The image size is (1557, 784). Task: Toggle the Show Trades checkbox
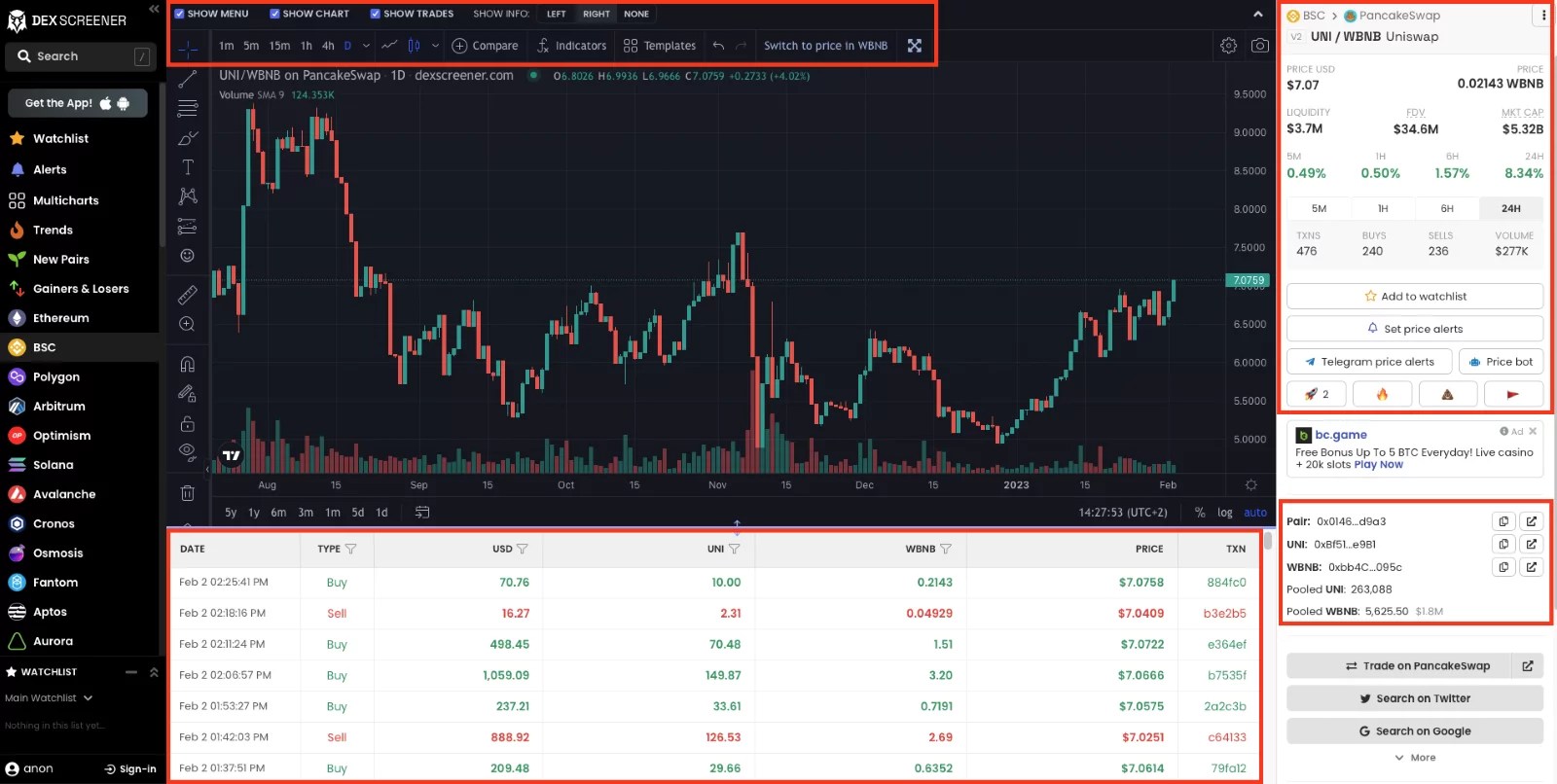tap(376, 14)
